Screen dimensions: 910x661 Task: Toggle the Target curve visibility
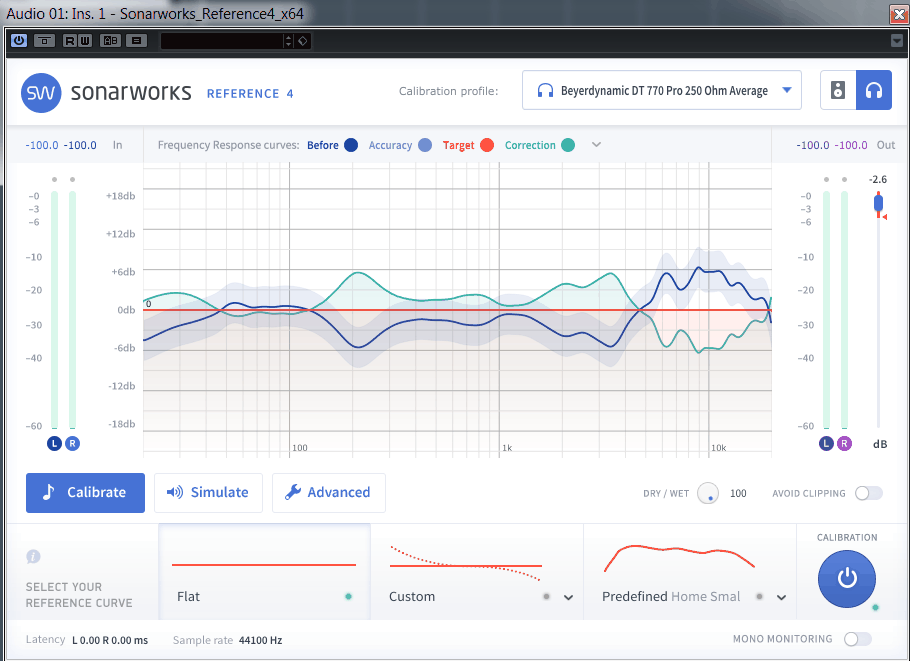click(487, 145)
